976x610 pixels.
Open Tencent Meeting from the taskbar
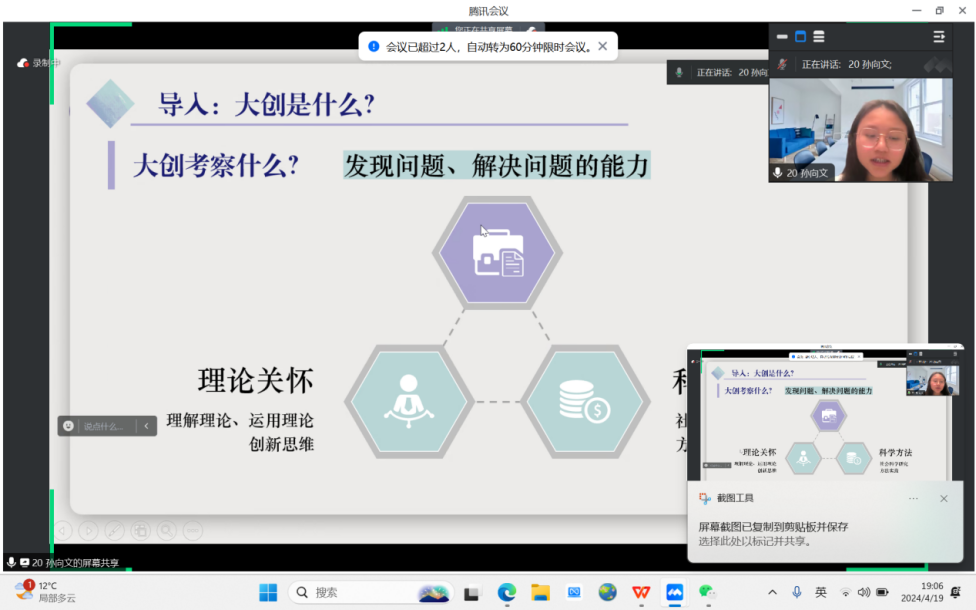point(674,592)
